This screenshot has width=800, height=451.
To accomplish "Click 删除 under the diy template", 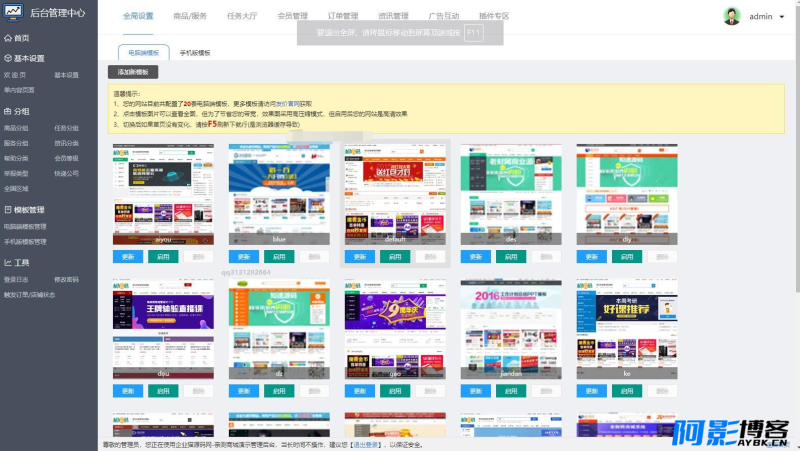I will tap(662, 257).
